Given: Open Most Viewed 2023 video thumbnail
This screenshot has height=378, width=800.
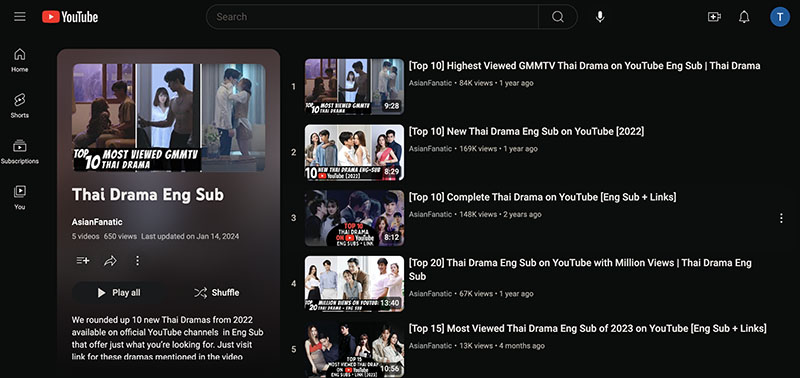Looking at the screenshot, I should pyautogui.click(x=354, y=350).
